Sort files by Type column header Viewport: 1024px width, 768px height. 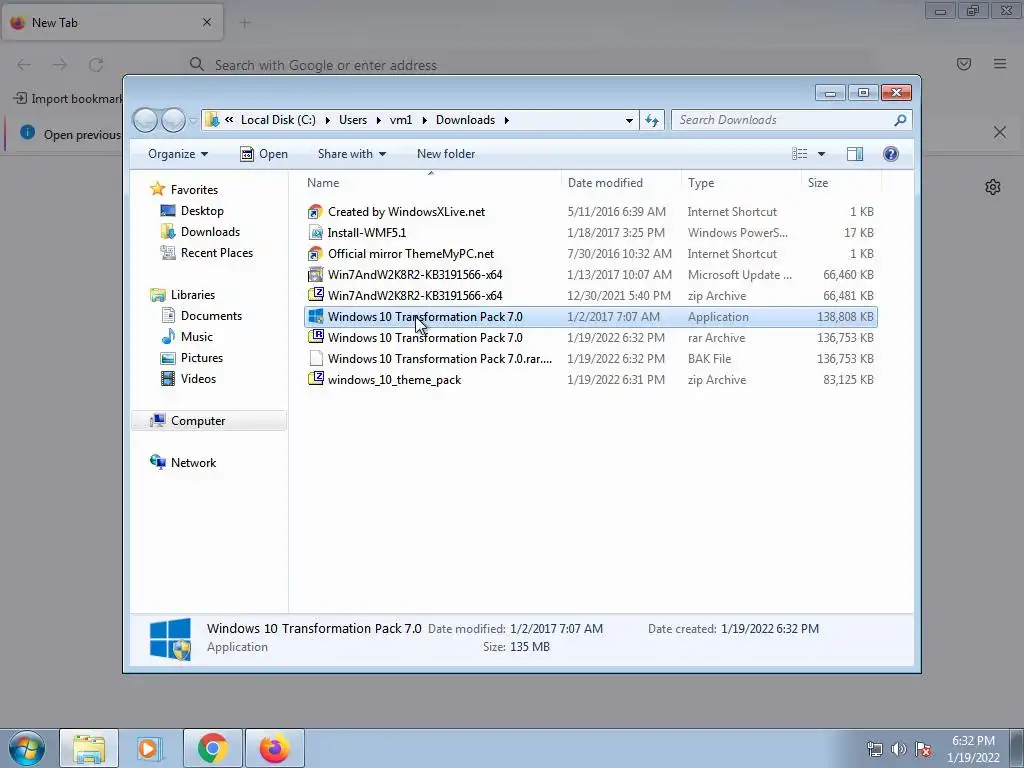pyautogui.click(x=741, y=183)
